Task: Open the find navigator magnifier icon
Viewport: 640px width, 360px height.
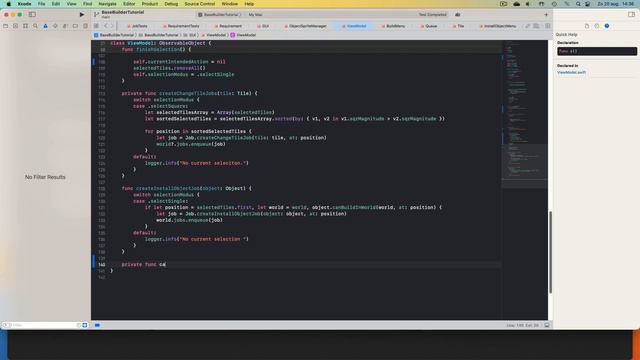Action: point(36,26)
